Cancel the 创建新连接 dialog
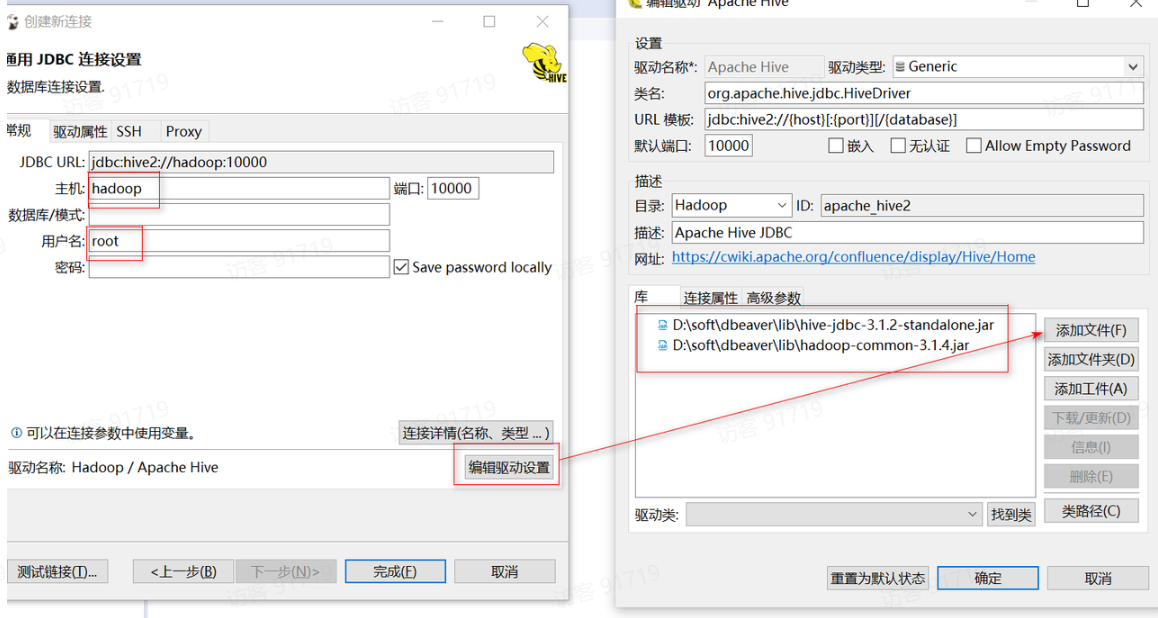Screen dimensions: 1158x618 coord(504,571)
